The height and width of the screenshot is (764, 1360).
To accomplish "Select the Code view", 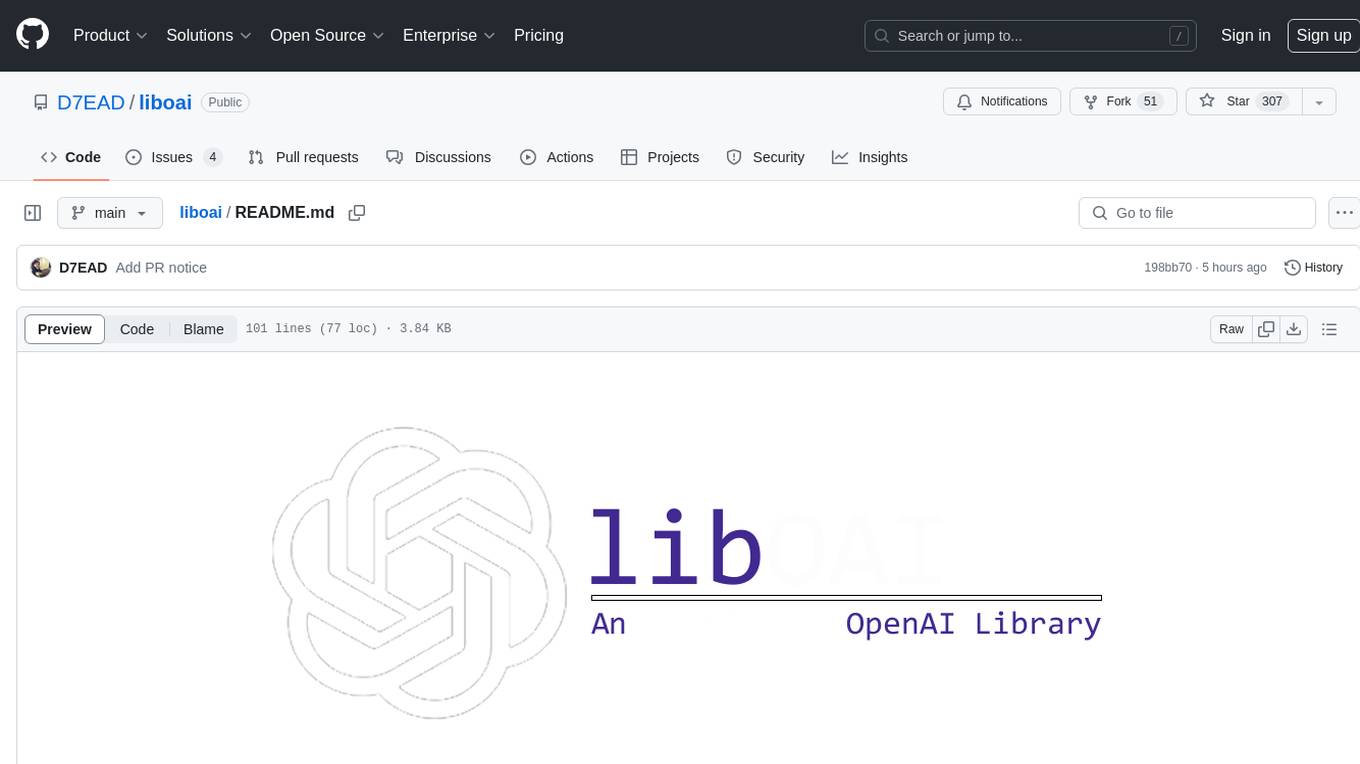I will 137,329.
